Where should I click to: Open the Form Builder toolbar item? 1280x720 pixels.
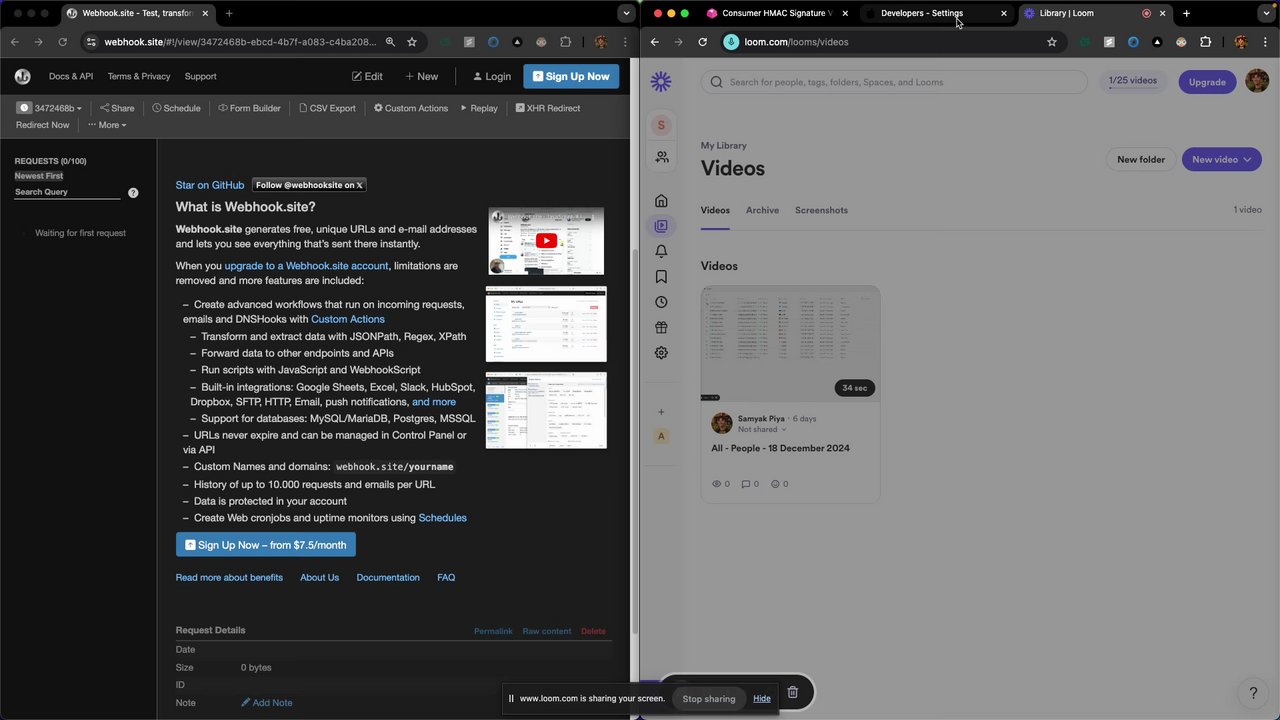click(250, 108)
